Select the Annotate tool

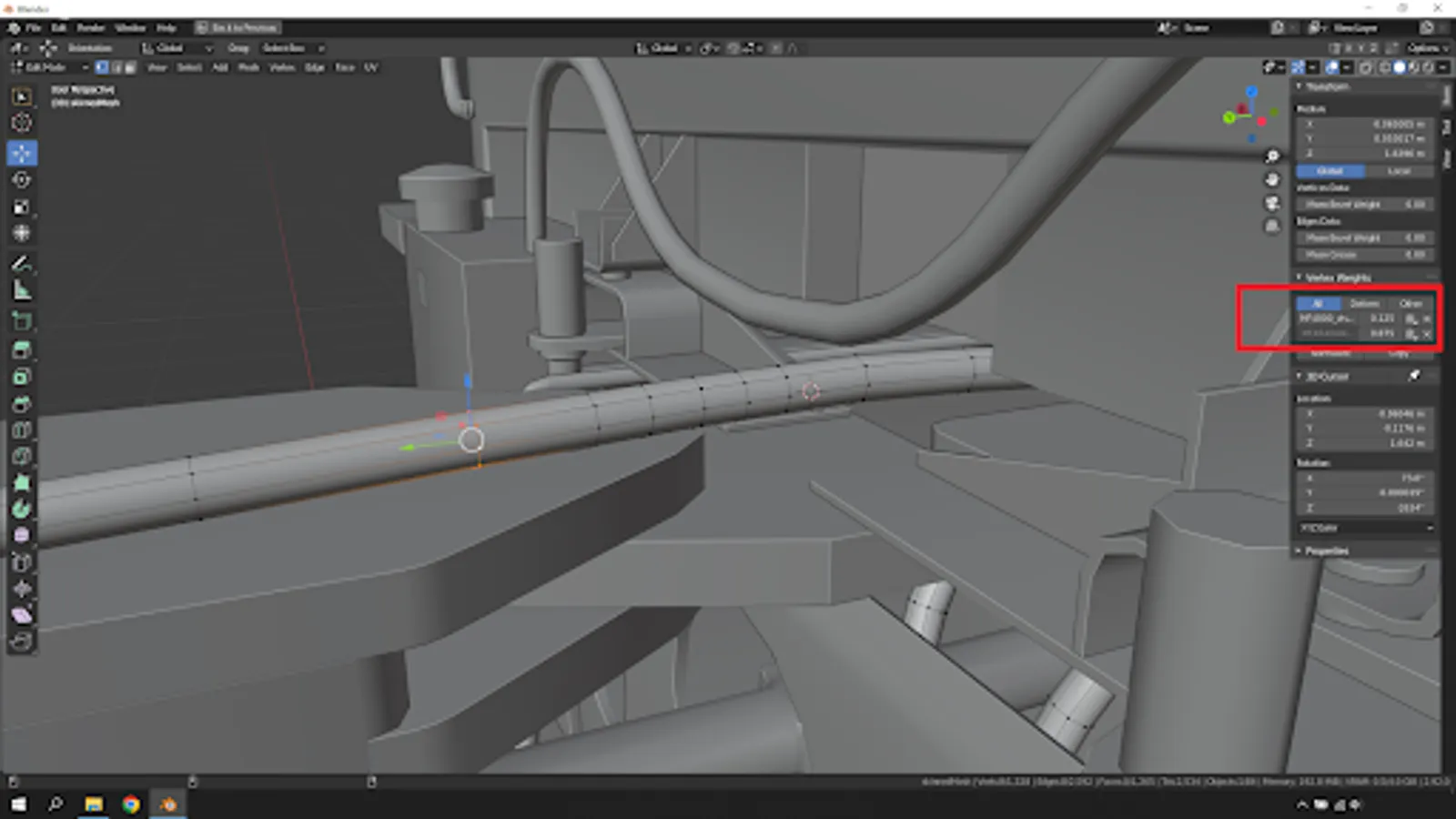(21, 265)
